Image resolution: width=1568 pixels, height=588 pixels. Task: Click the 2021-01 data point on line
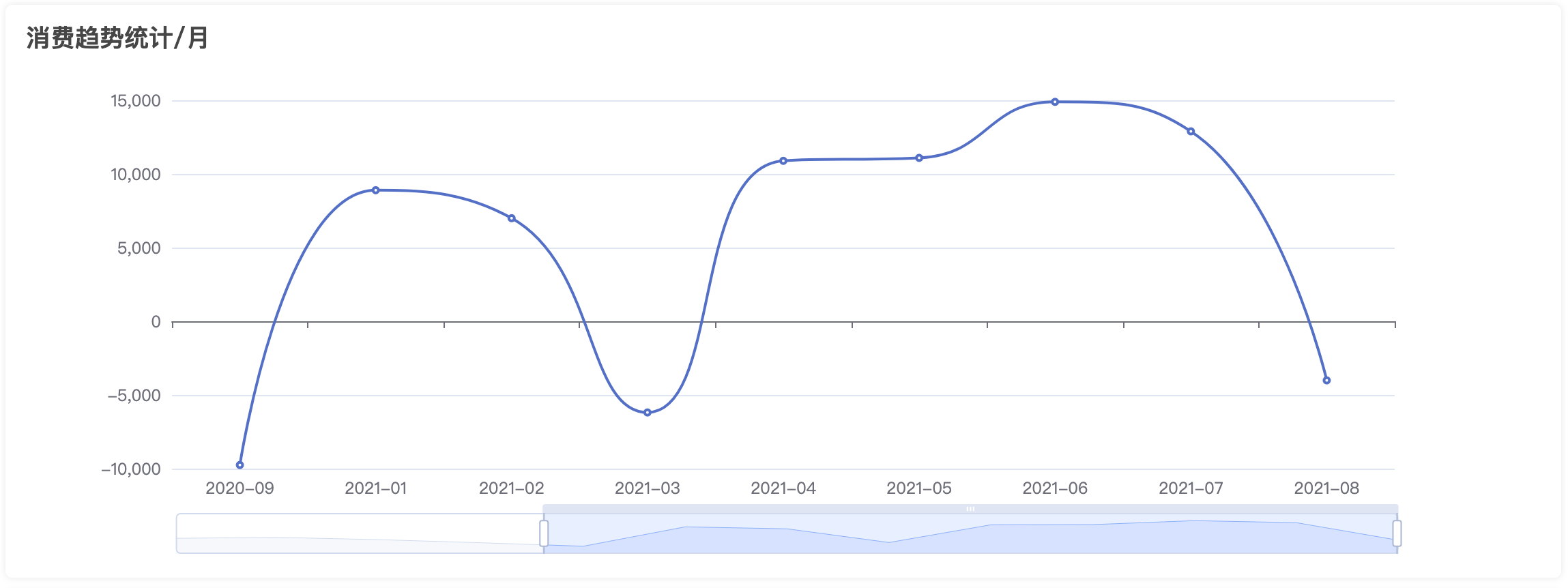pyautogui.click(x=375, y=190)
